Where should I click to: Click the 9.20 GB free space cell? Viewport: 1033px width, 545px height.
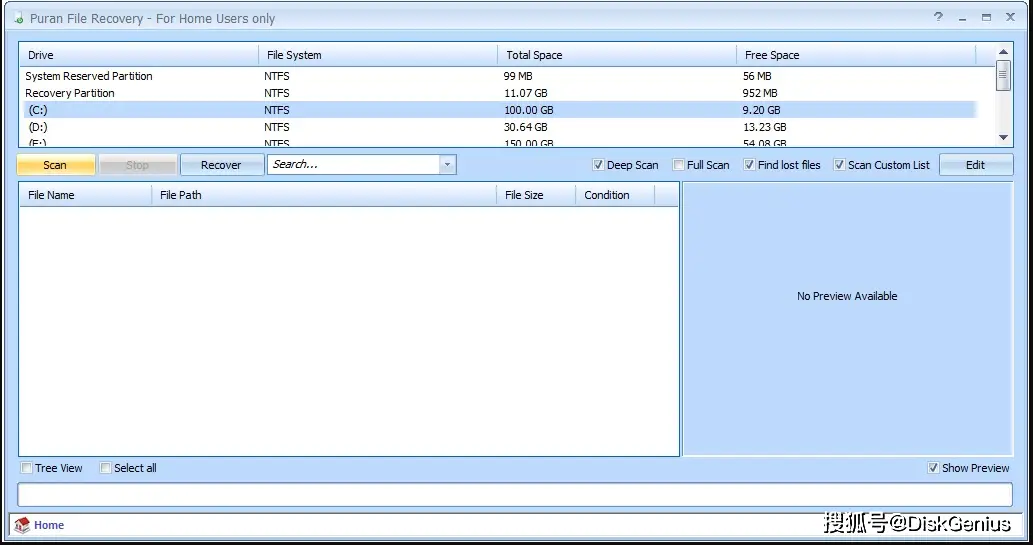[x=762, y=110]
